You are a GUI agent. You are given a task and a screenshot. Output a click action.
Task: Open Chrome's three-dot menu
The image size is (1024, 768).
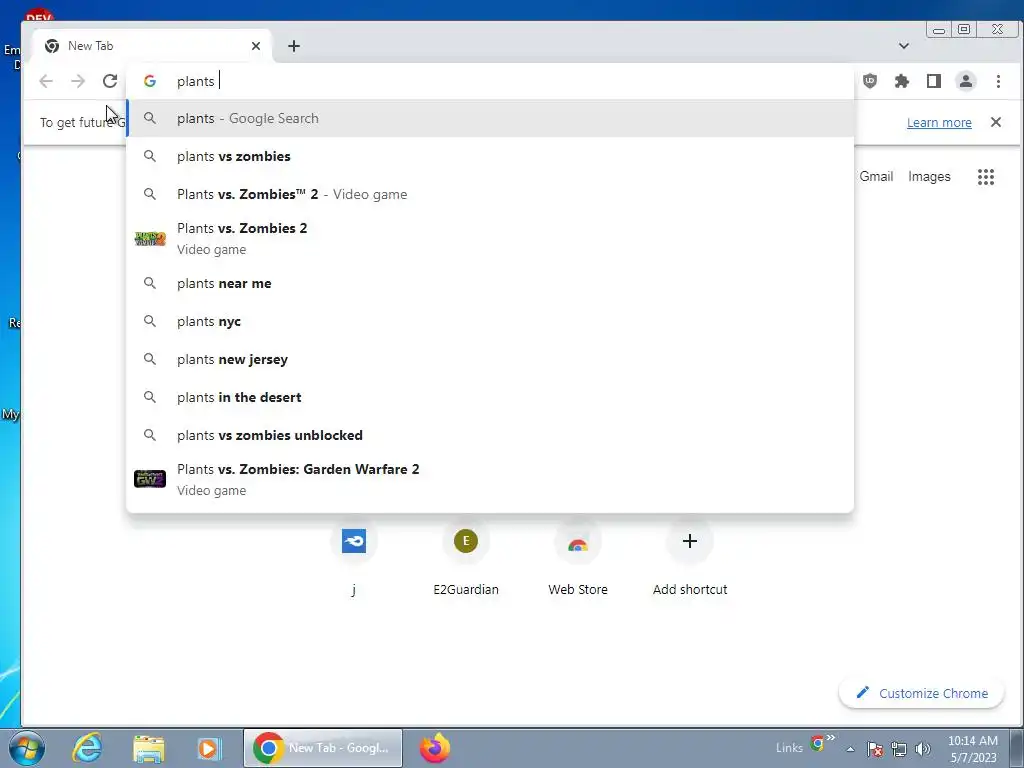click(x=998, y=81)
